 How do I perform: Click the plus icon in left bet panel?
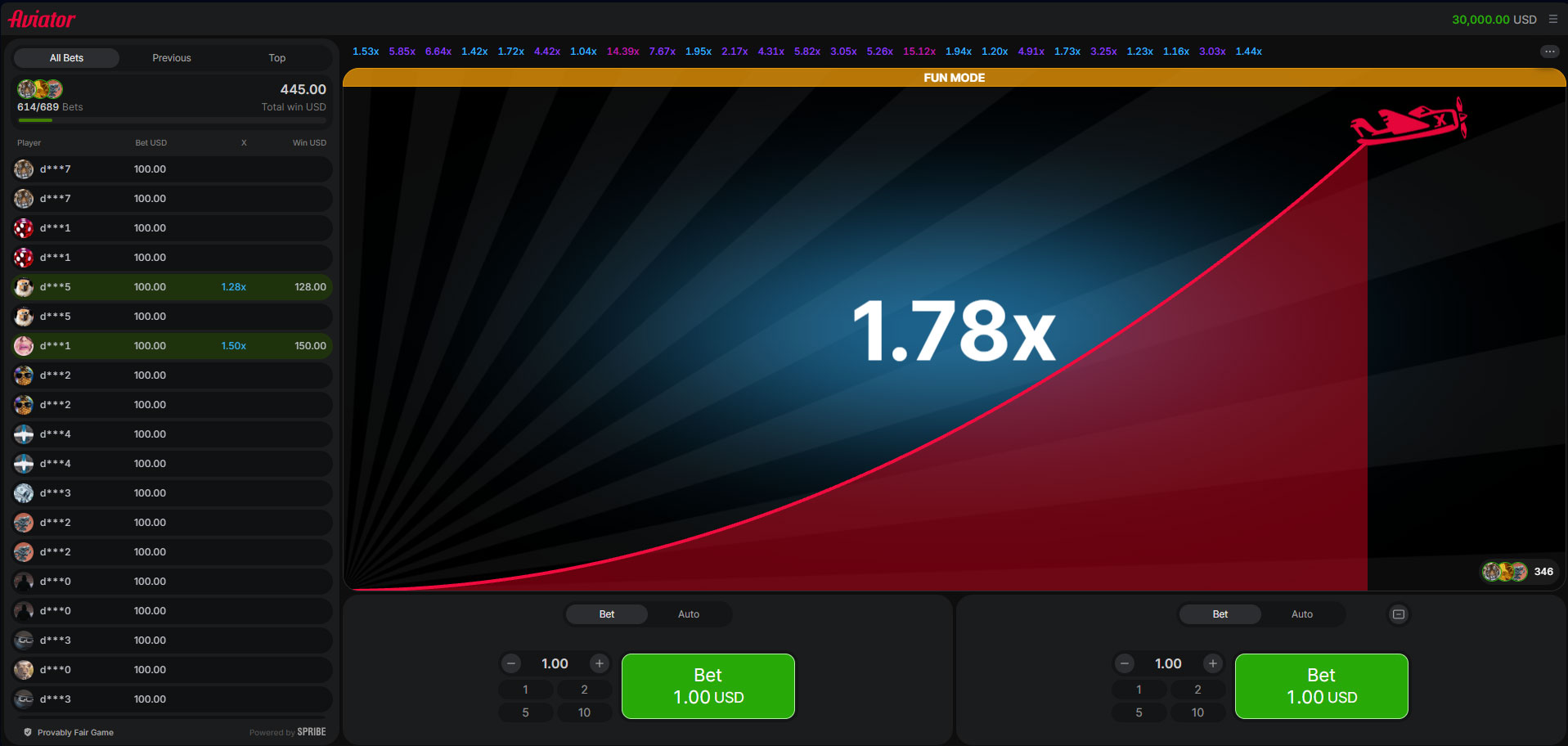click(x=600, y=663)
